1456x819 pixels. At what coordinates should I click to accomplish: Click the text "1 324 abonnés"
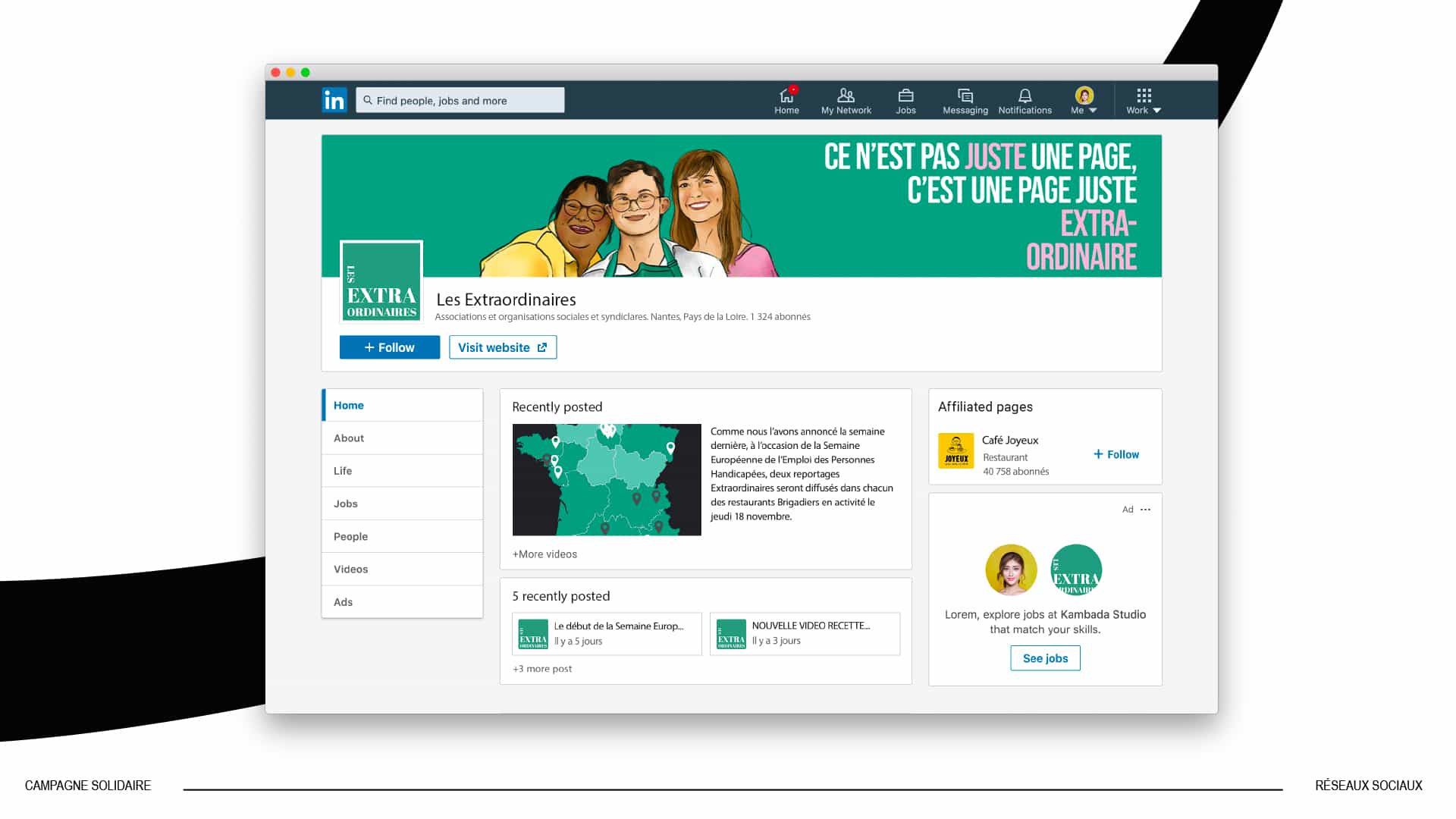point(780,317)
